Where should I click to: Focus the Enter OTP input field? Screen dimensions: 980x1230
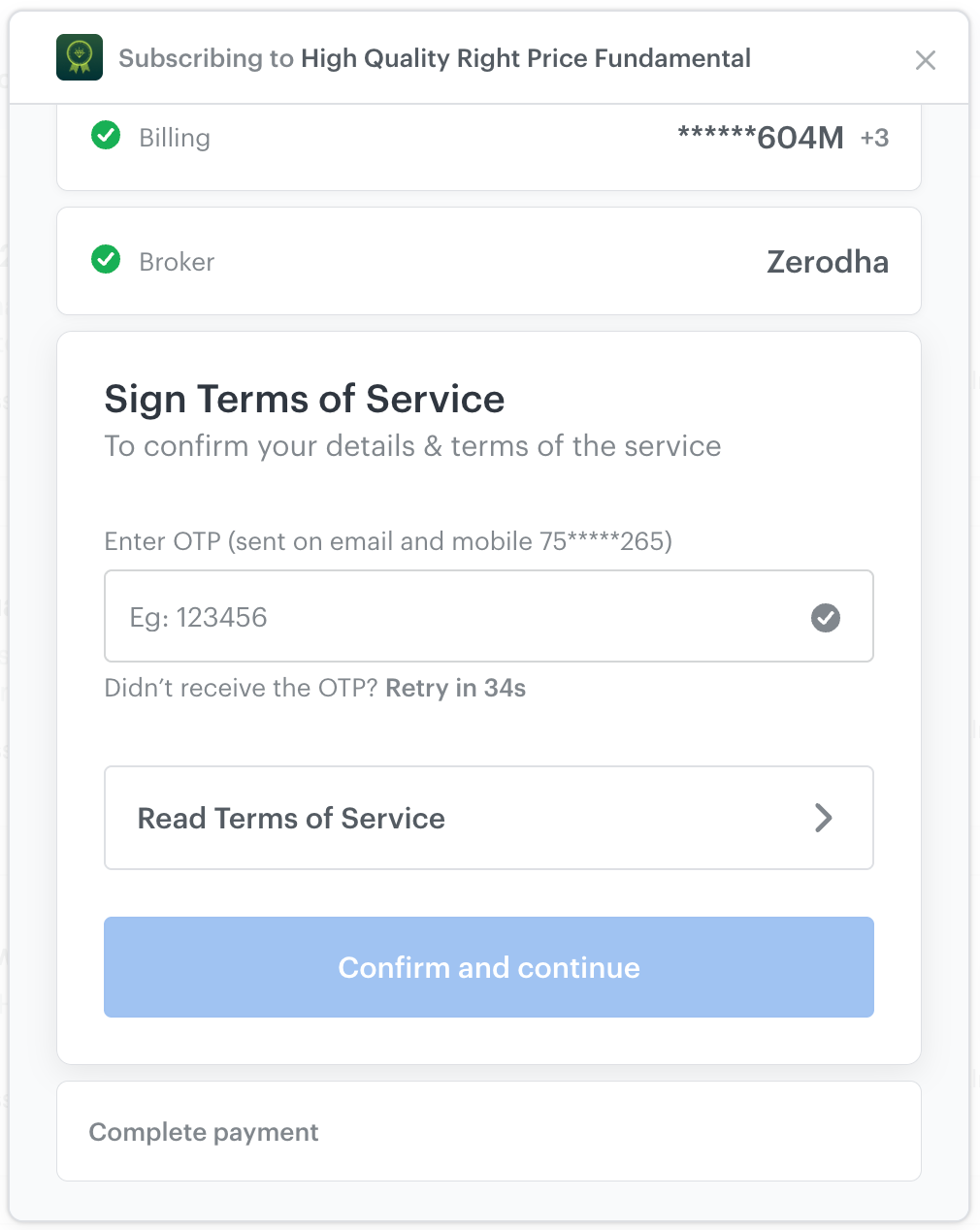click(x=489, y=616)
